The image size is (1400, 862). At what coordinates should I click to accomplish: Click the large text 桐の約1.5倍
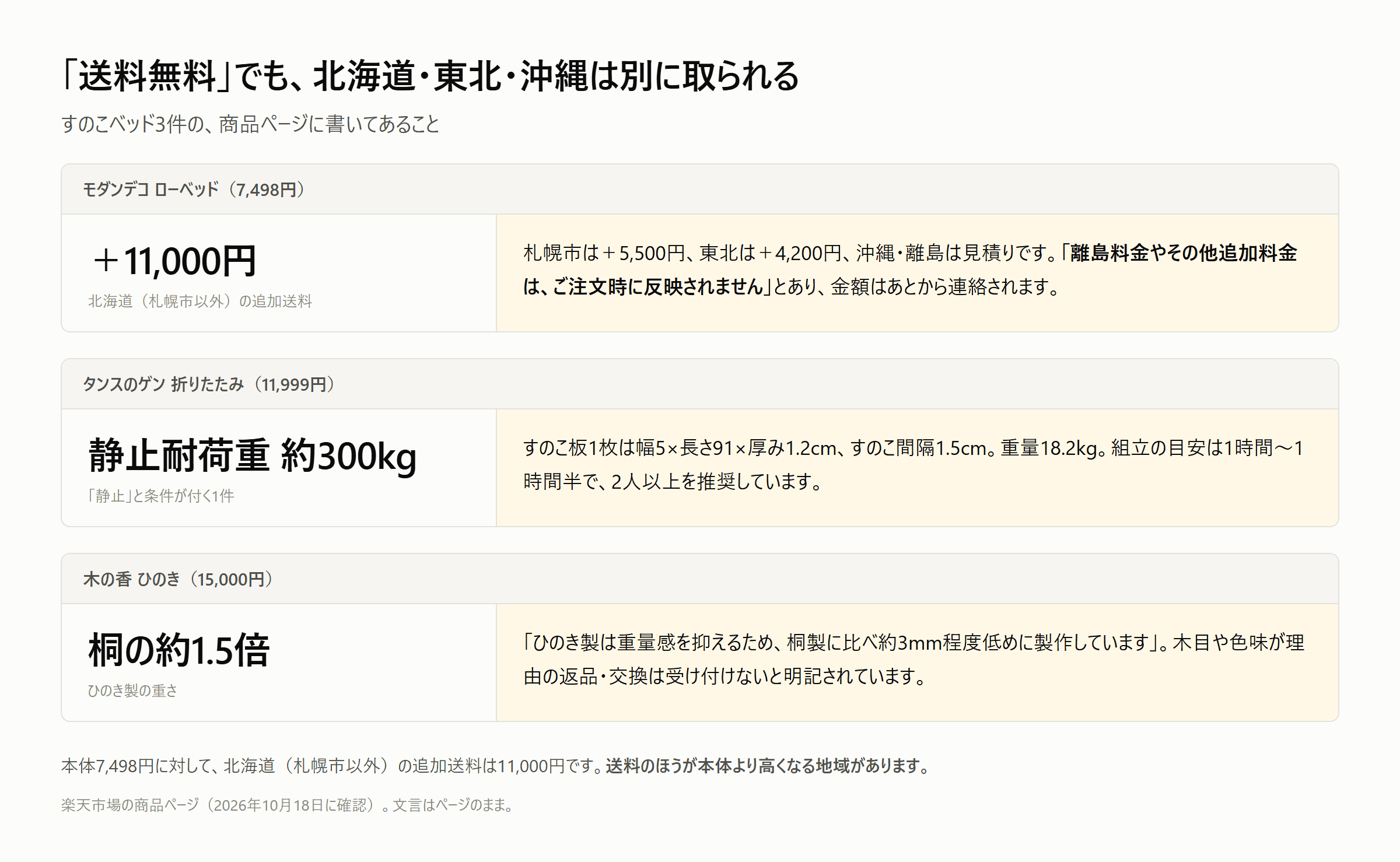point(179,650)
